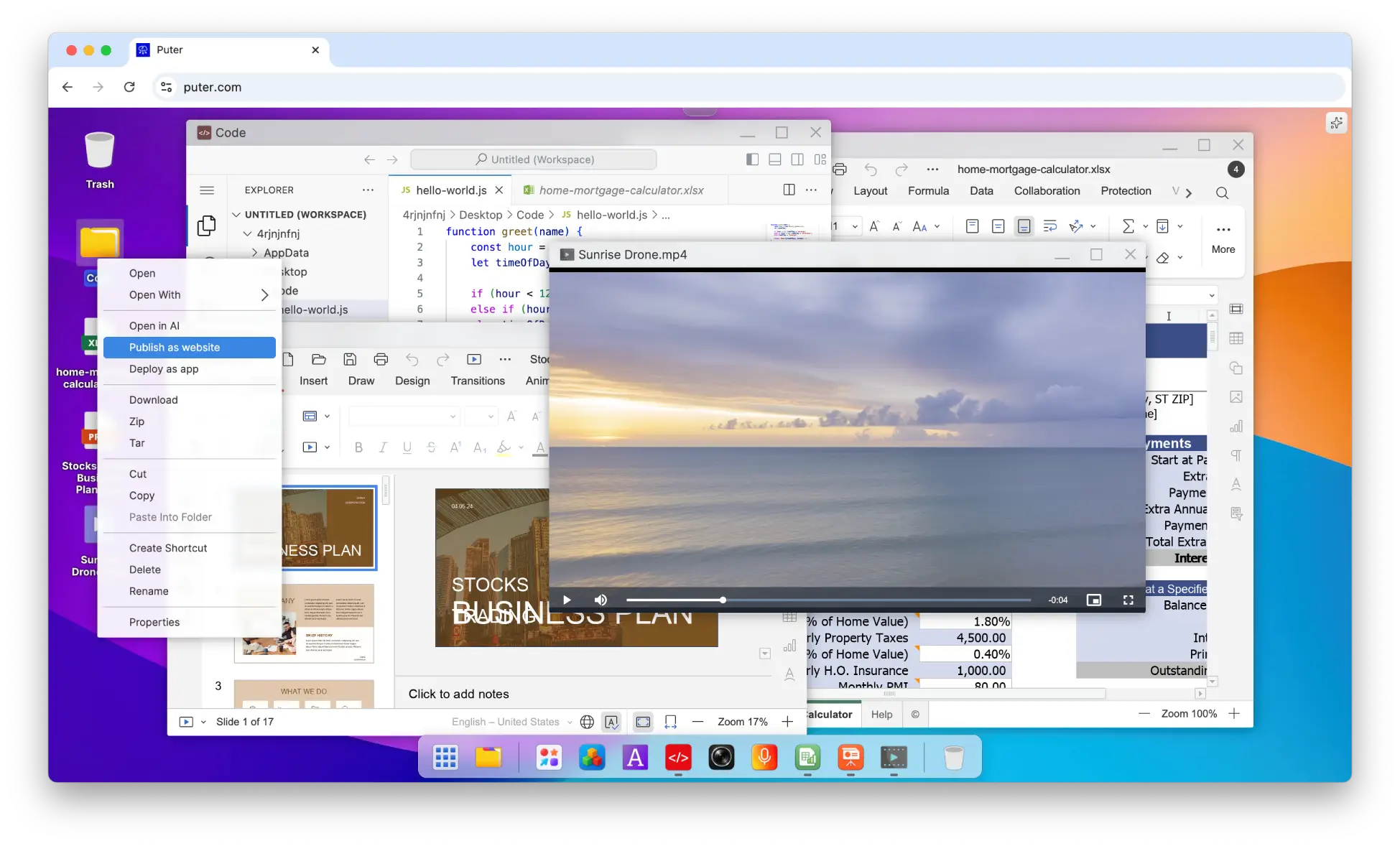The width and height of the screenshot is (1400, 846).
Task: Open language dropdown English – United States
Action: (512, 722)
